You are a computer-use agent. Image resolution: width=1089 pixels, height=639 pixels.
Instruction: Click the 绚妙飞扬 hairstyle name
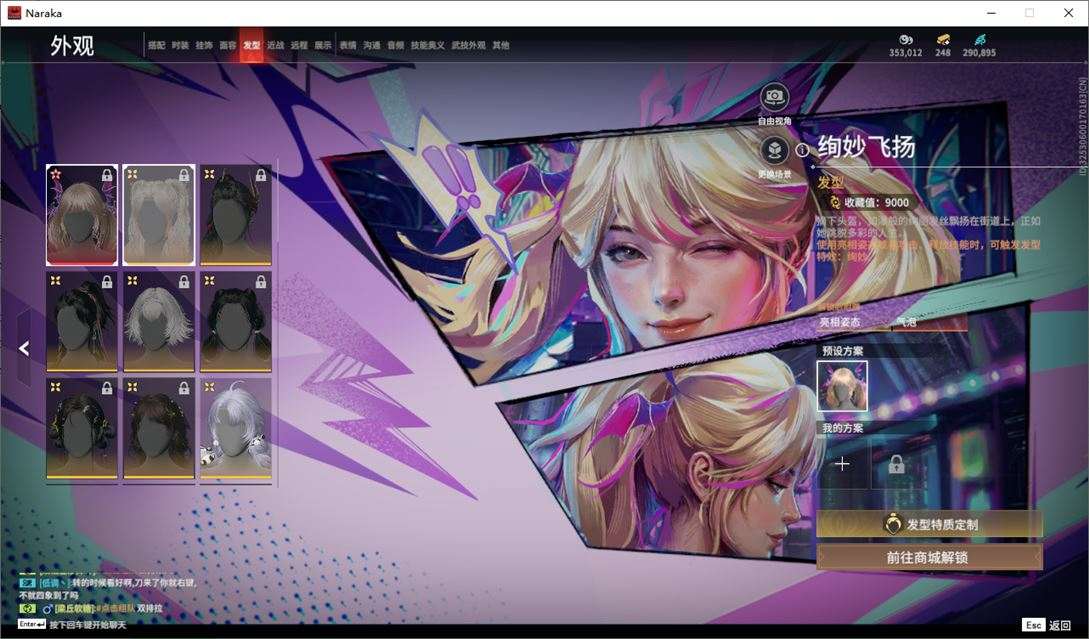[x=866, y=147]
